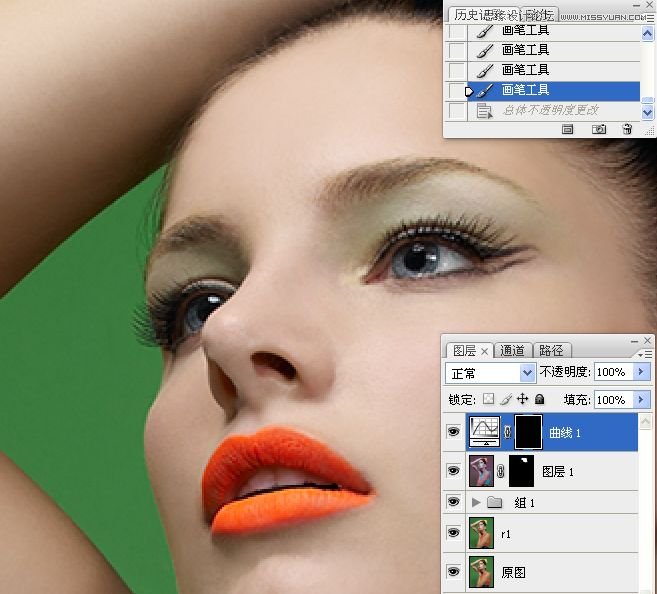Viewport: 657px width, 594px height.
Task: Select the r1 layer name
Action: [x=506, y=534]
